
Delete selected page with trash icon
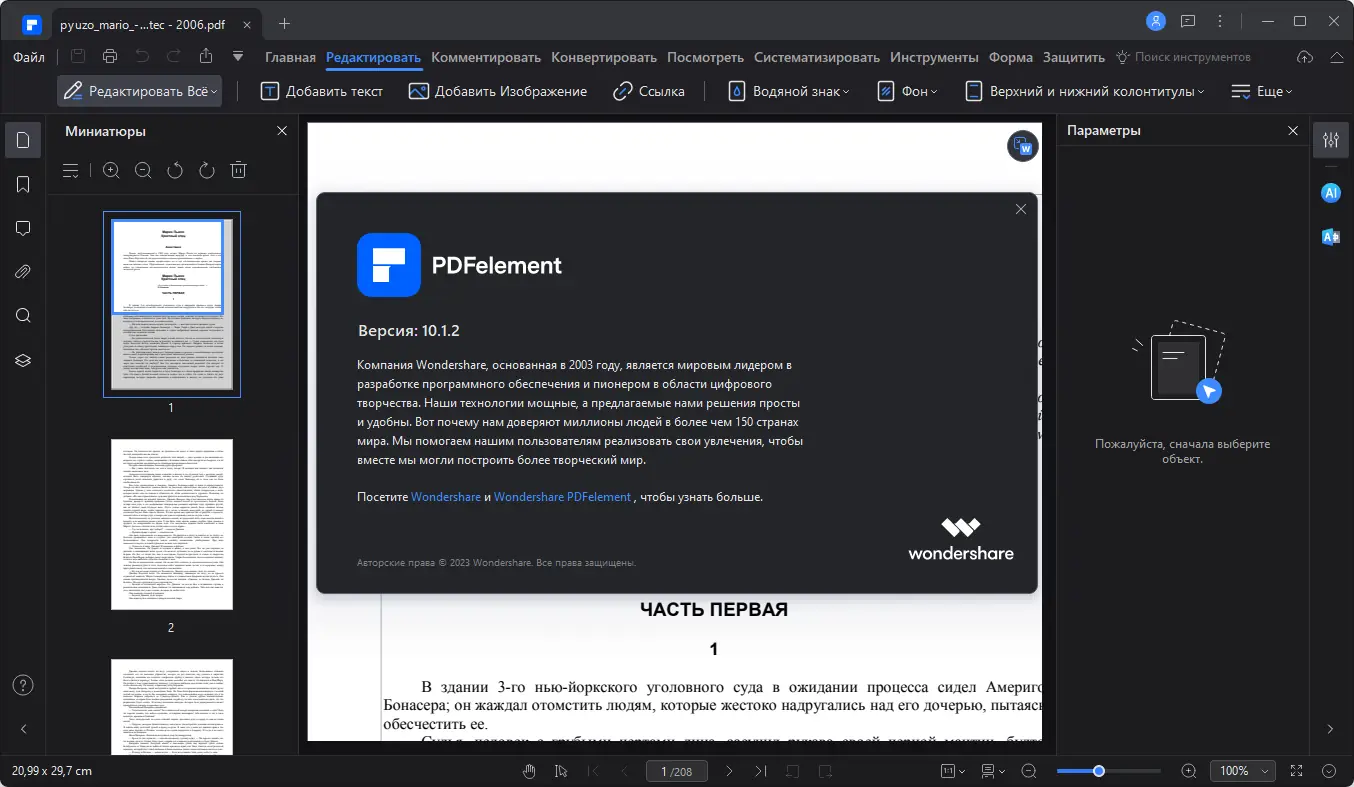click(x=239, y=171)
